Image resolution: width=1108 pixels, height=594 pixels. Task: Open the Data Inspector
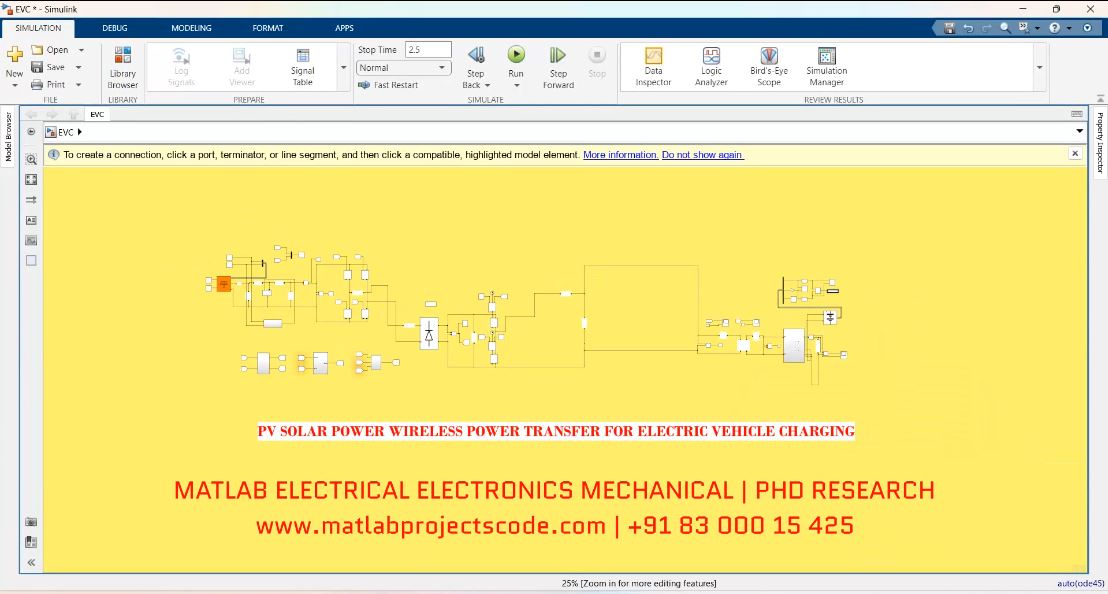tap(653, 66)
